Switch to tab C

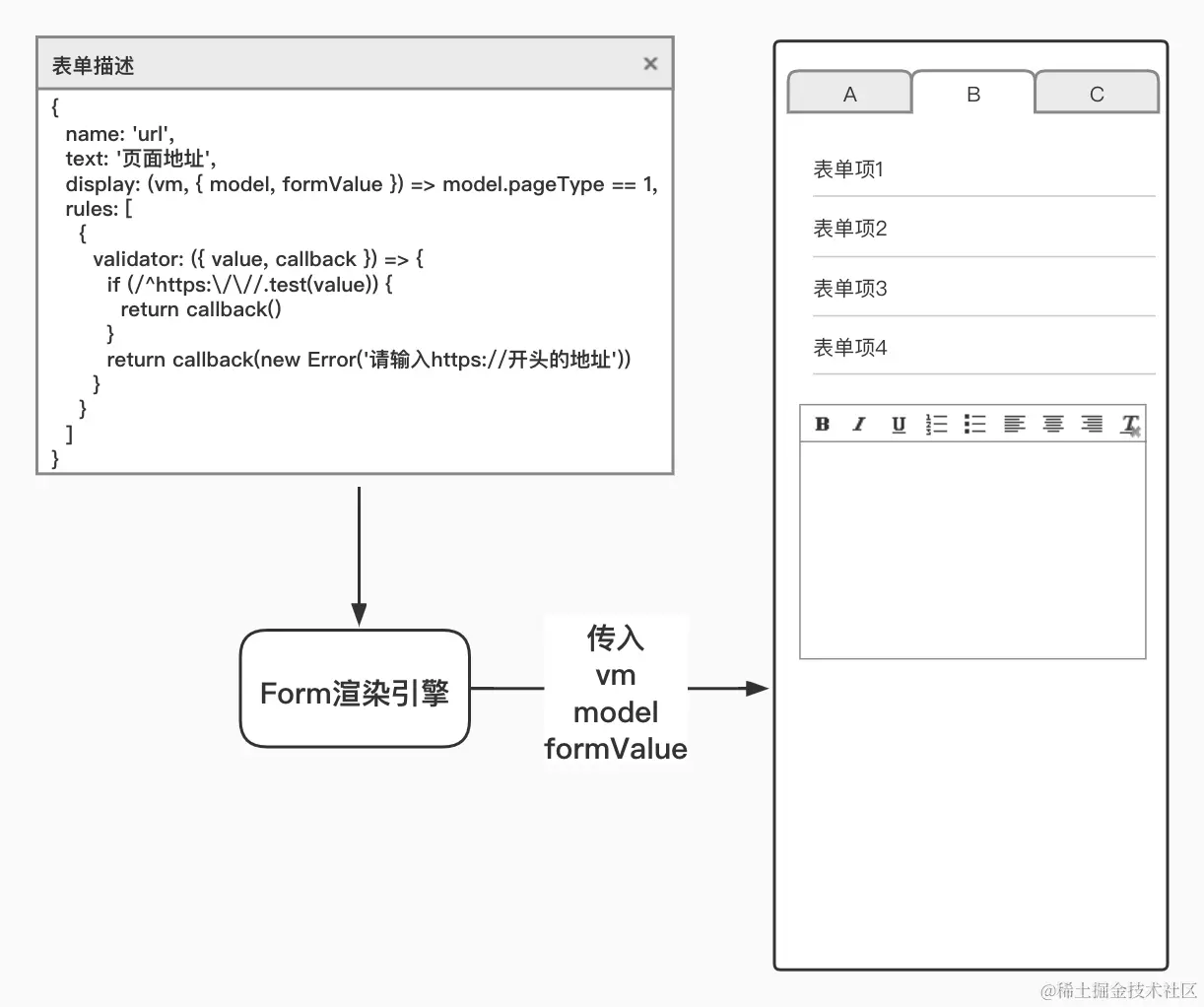(x=1096, y=93)
